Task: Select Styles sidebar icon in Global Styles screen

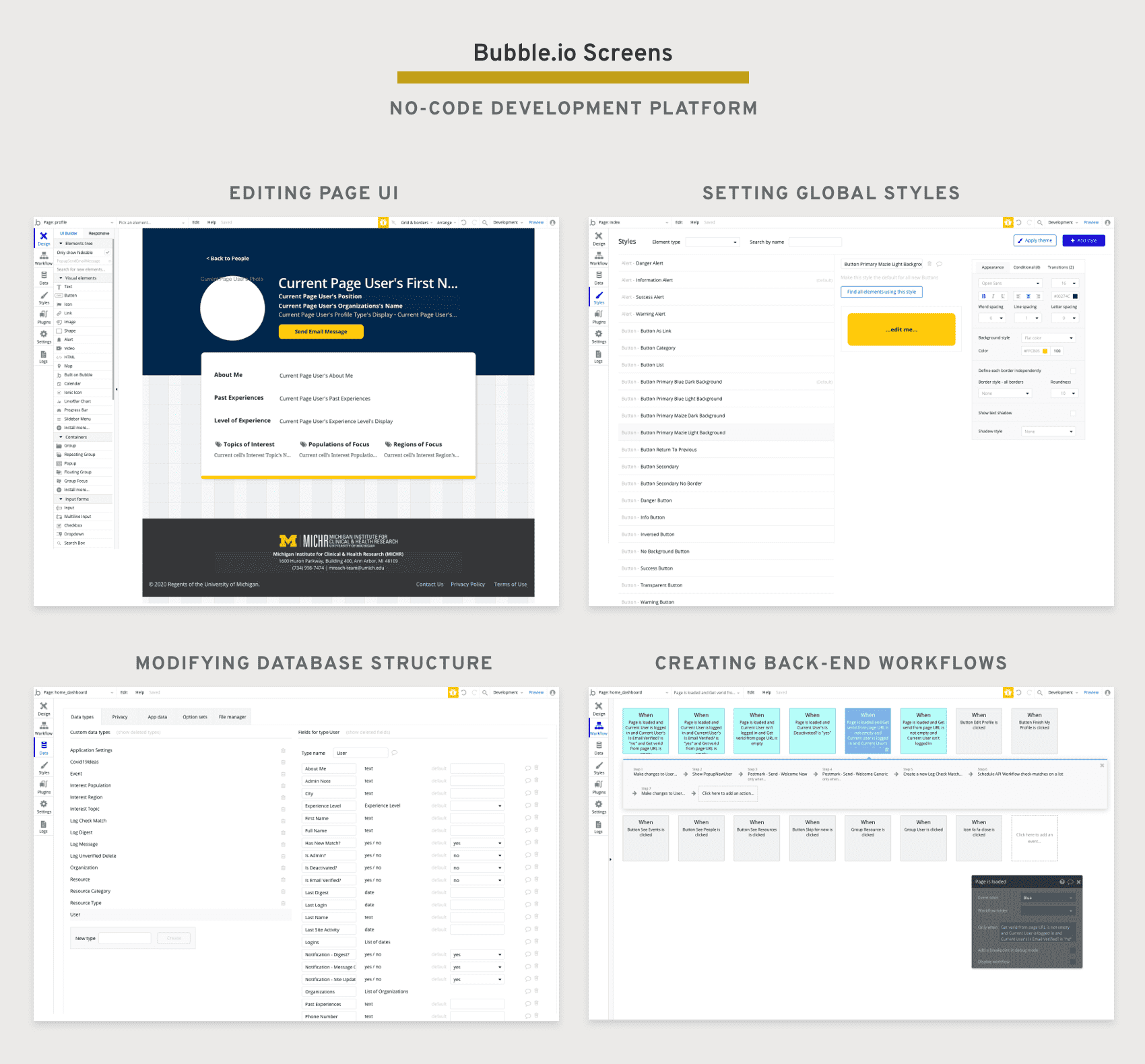Action: coord(599,297)
